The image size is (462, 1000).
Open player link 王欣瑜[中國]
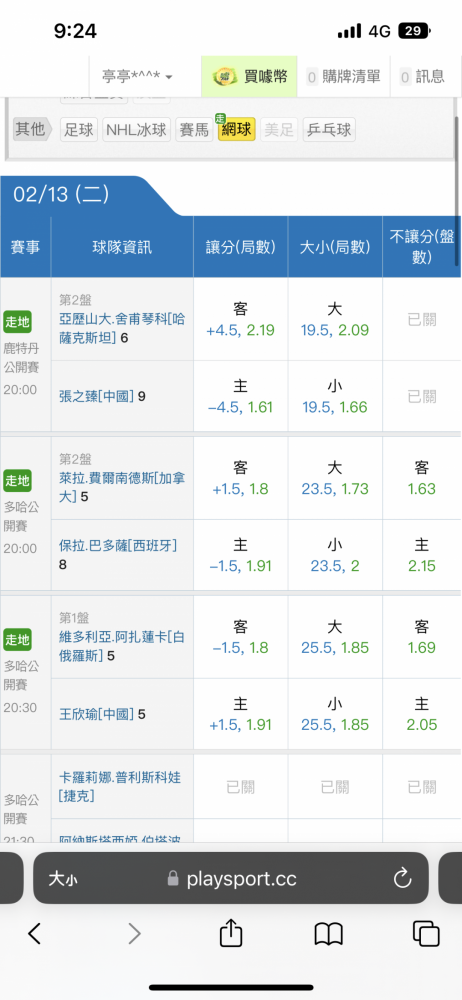click(x=96, y=714)
